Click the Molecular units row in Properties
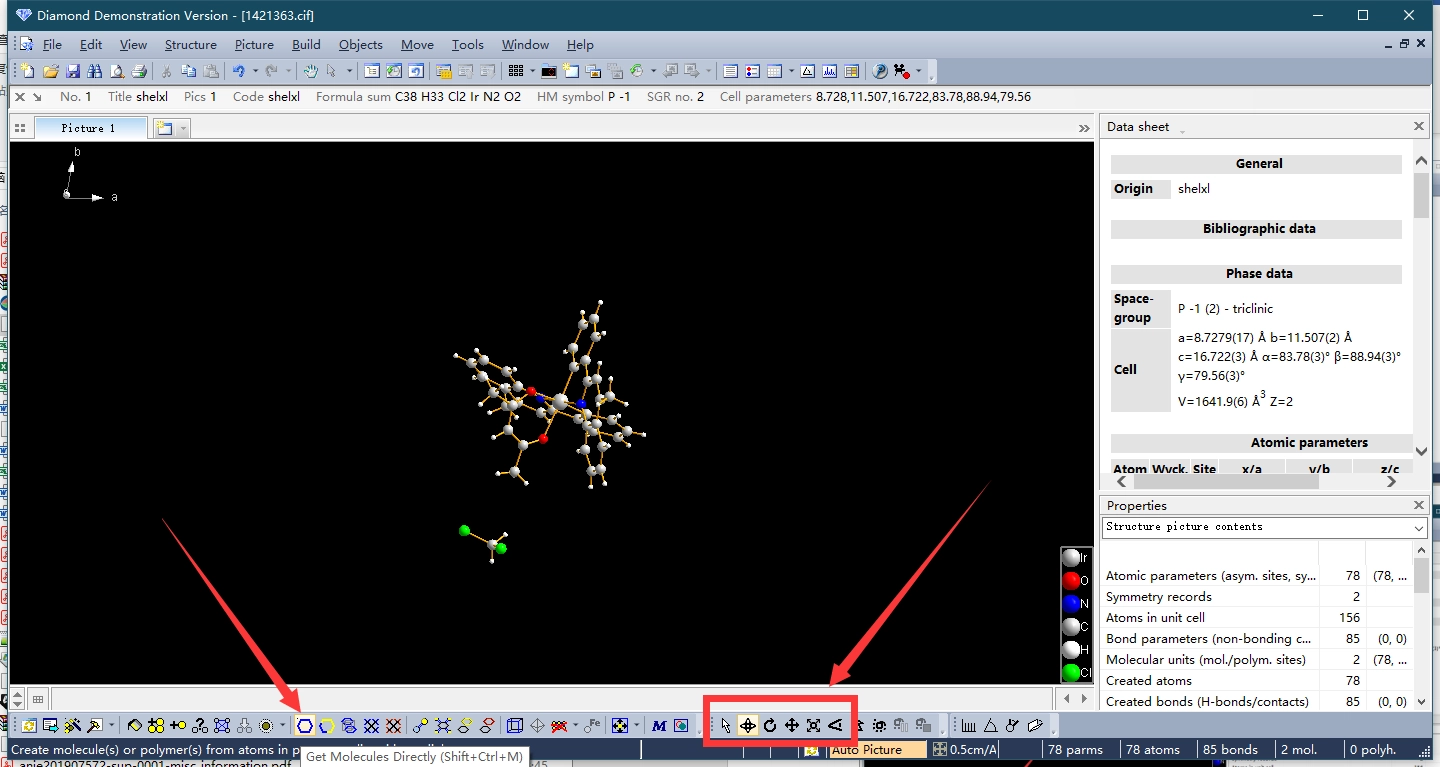 (x=1258, y=660)
